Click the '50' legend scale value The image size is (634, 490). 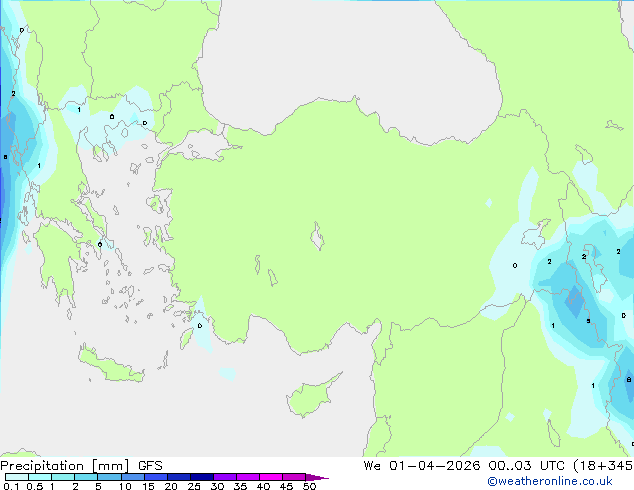309,486
